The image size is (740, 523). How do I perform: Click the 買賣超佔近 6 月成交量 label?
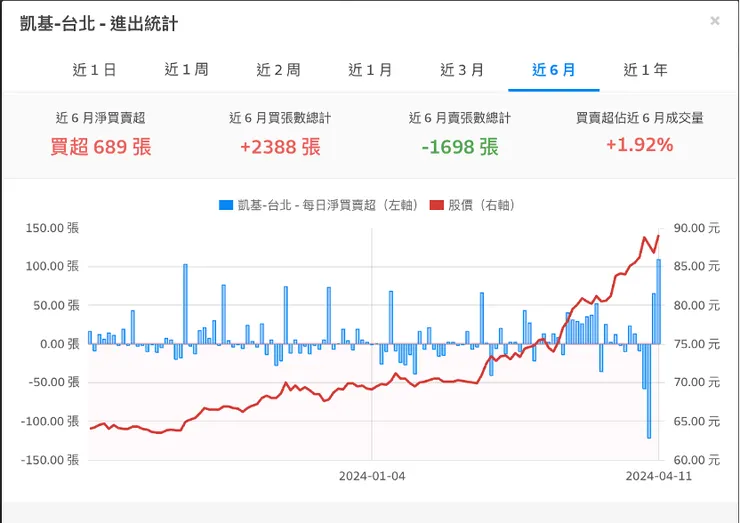[639, 118]
